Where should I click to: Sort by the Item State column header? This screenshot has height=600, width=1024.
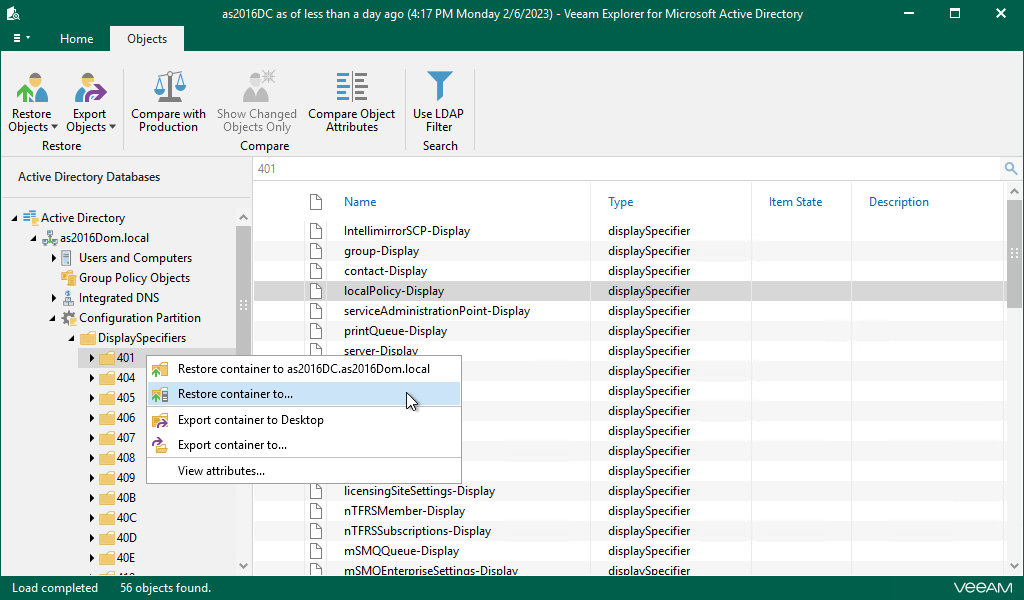click(795, 202)
